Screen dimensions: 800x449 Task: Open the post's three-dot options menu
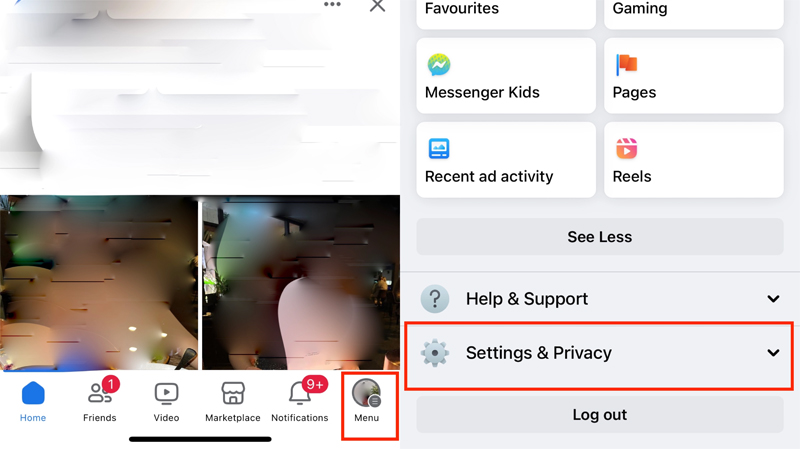332,5
